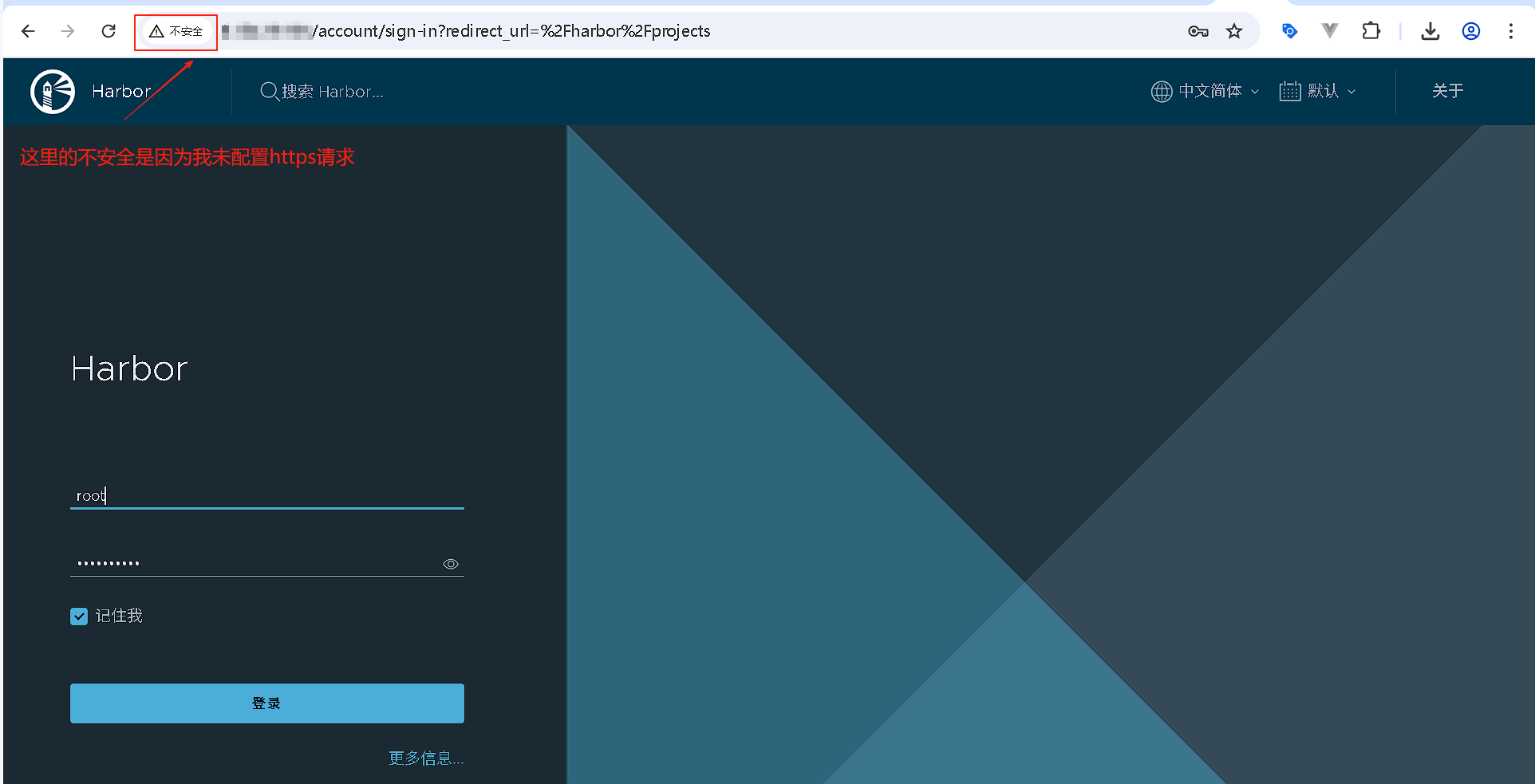This screenshot has height=784, width=1535.
Task: Open the browser three-dot menu
Action: point(1510,31)
